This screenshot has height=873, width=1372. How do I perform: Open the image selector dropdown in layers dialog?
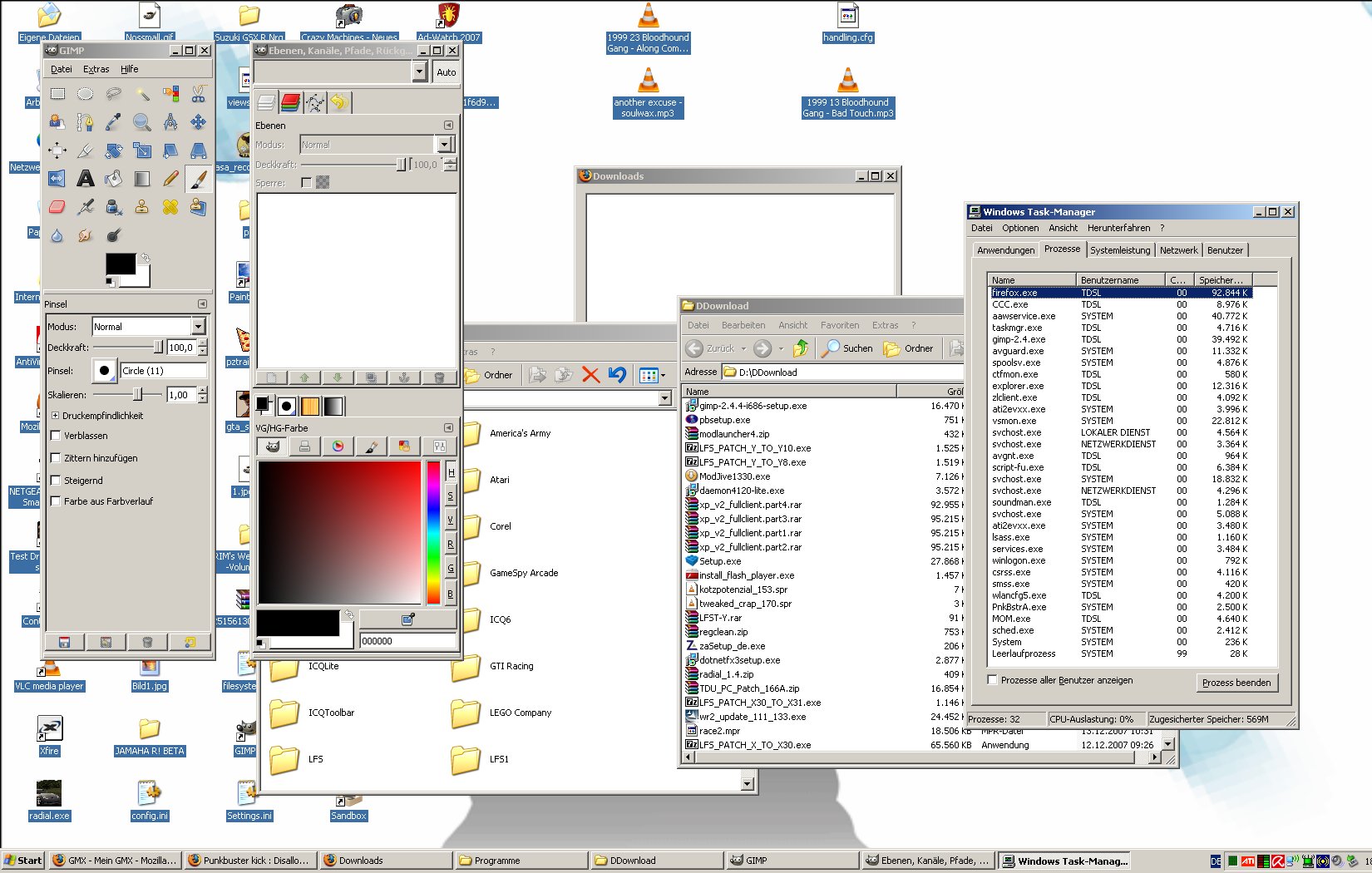(x=420, y=72)
